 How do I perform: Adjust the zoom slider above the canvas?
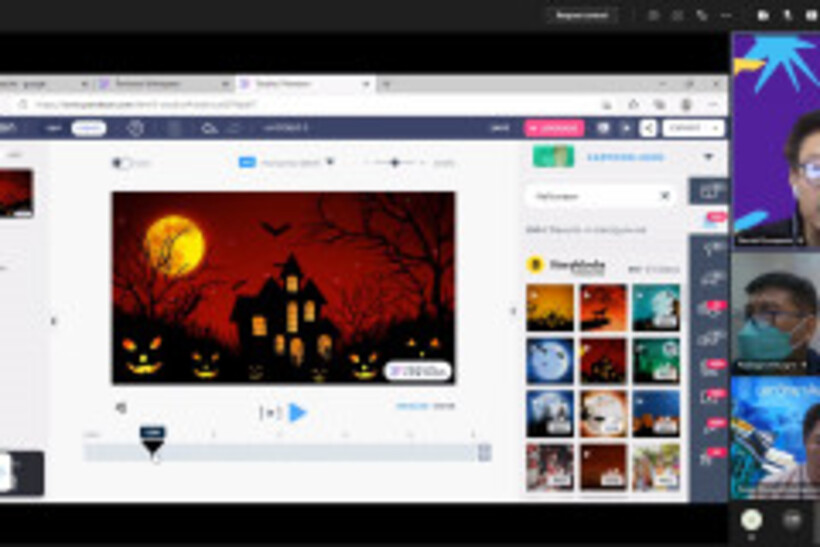tap(395, 162)
